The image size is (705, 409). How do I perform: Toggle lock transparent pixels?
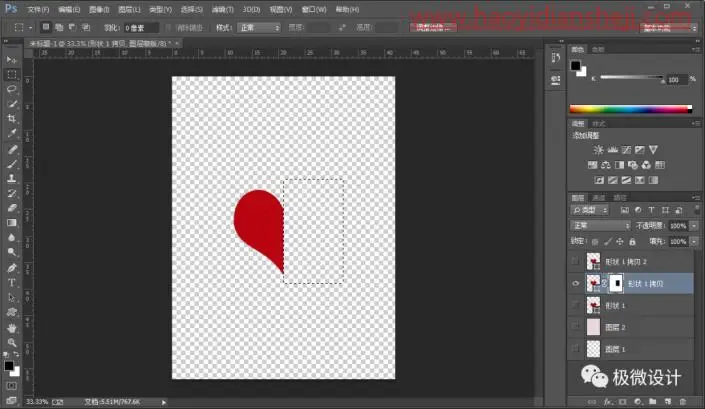point(595,242)
